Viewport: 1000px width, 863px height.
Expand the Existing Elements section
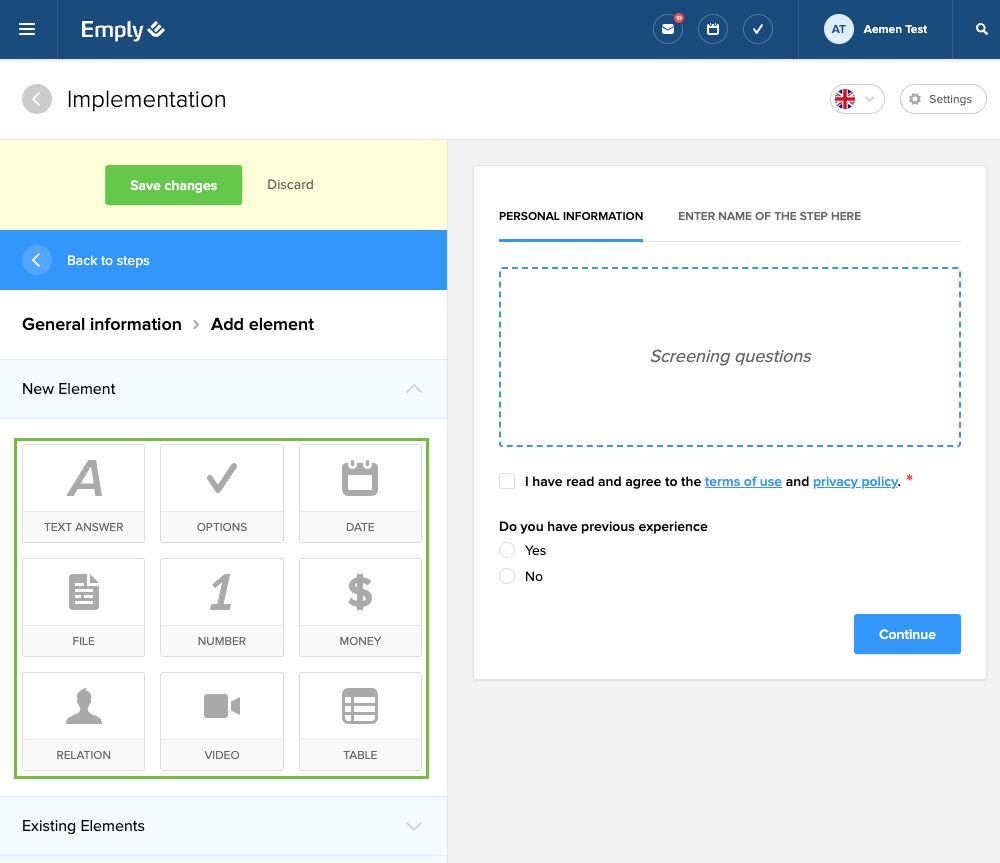(413, 826)
